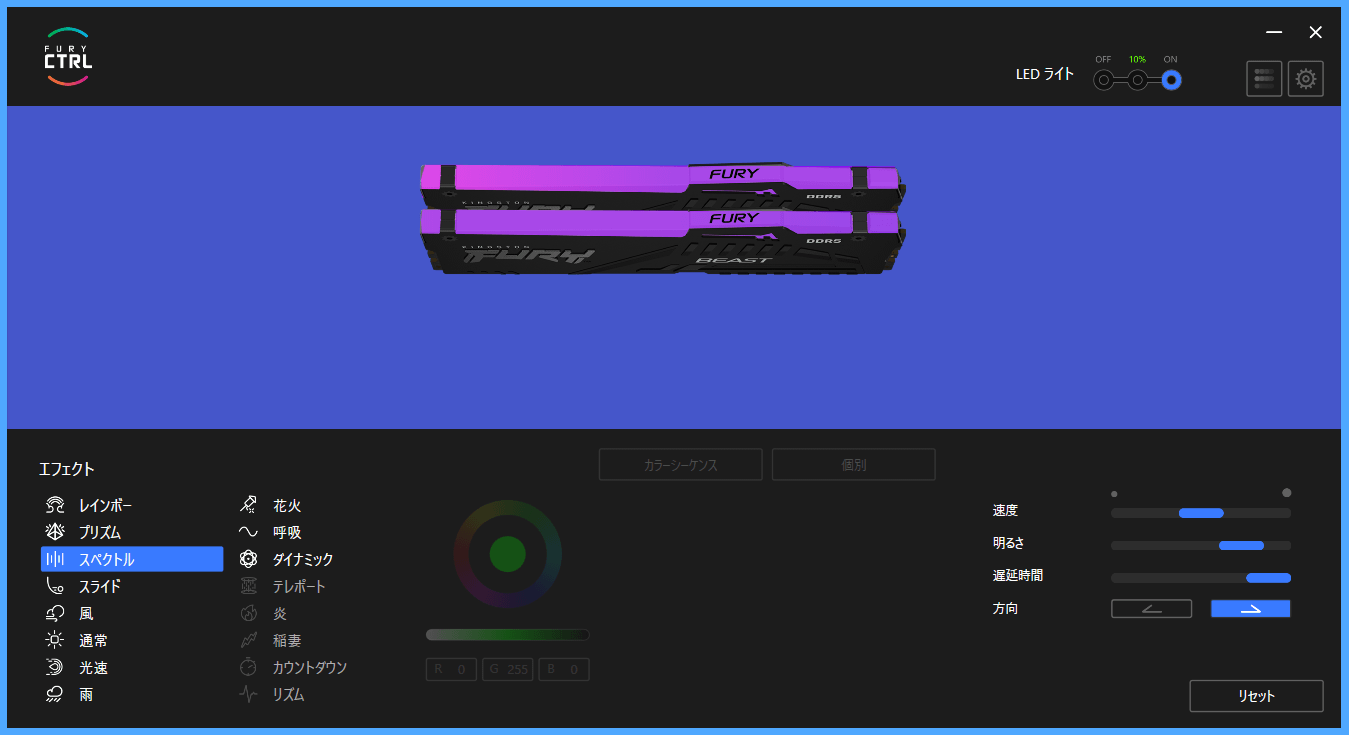Click the 個別 button
The height and width of the screenshot is (735, 1349).
pos(854,465)
